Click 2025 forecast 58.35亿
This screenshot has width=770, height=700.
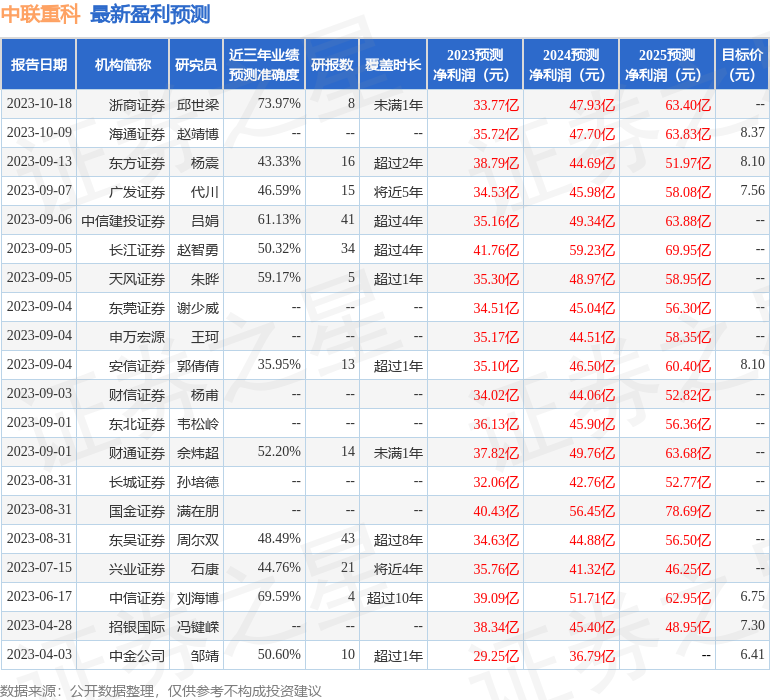(688, 336)
